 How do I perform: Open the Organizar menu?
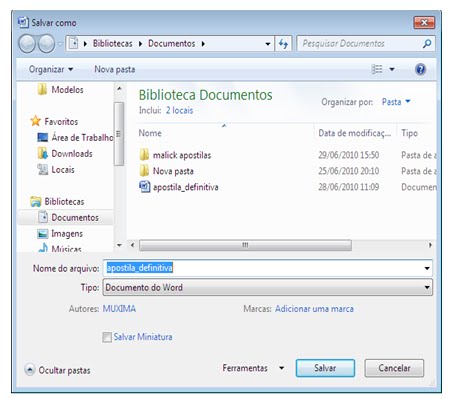(51, 69)
